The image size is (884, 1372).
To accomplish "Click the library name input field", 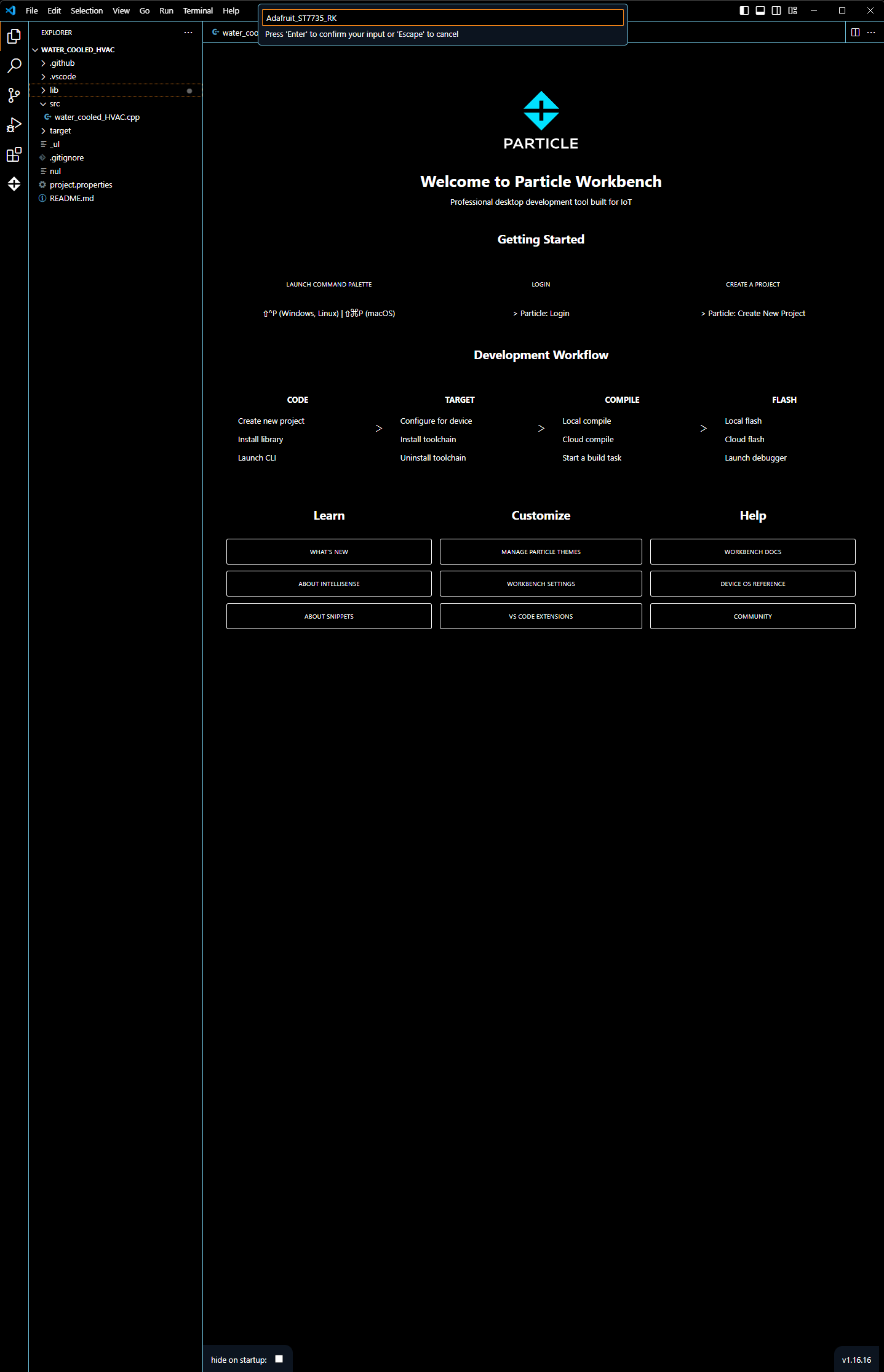I will coord(442,18).
